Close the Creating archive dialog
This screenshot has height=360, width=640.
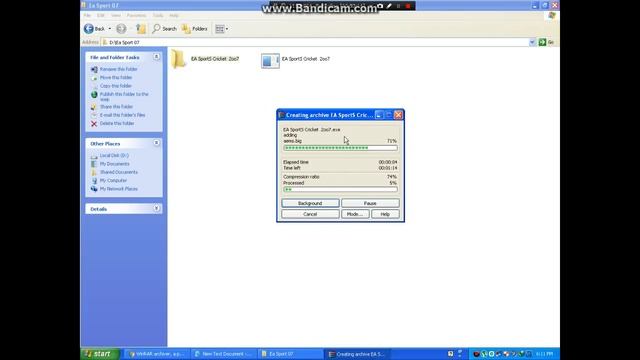pos(398,115)
